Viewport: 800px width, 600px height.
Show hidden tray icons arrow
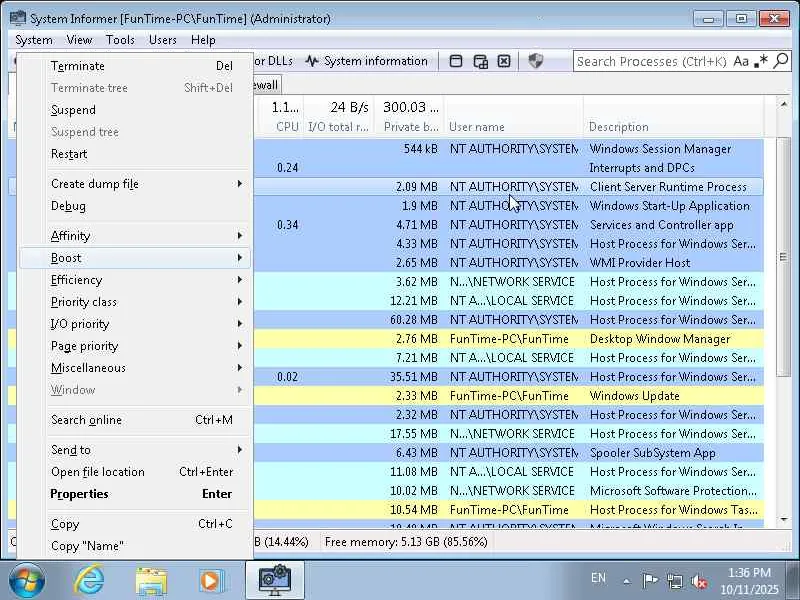pos(627,581)
